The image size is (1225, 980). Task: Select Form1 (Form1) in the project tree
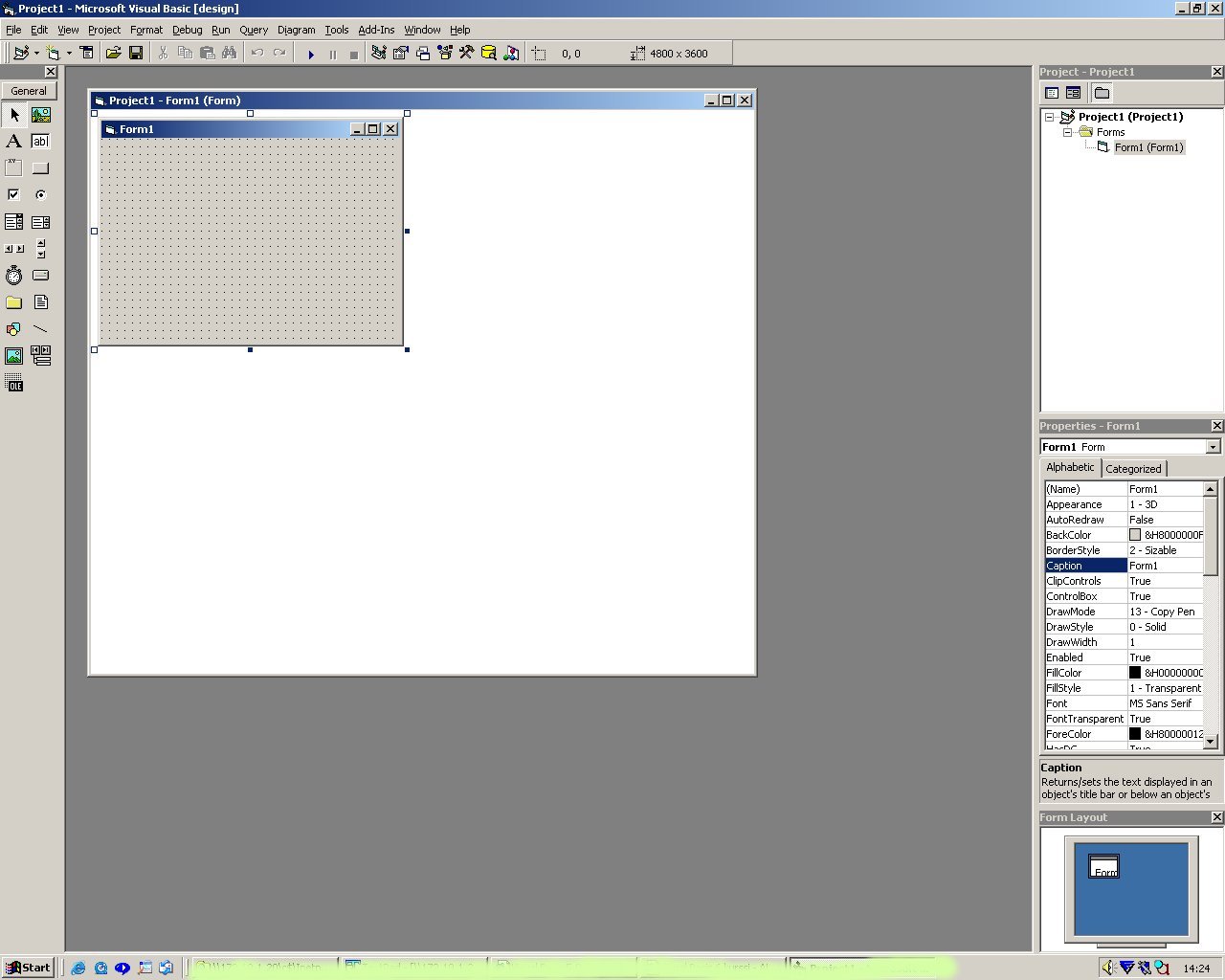tap(1148, 147)
